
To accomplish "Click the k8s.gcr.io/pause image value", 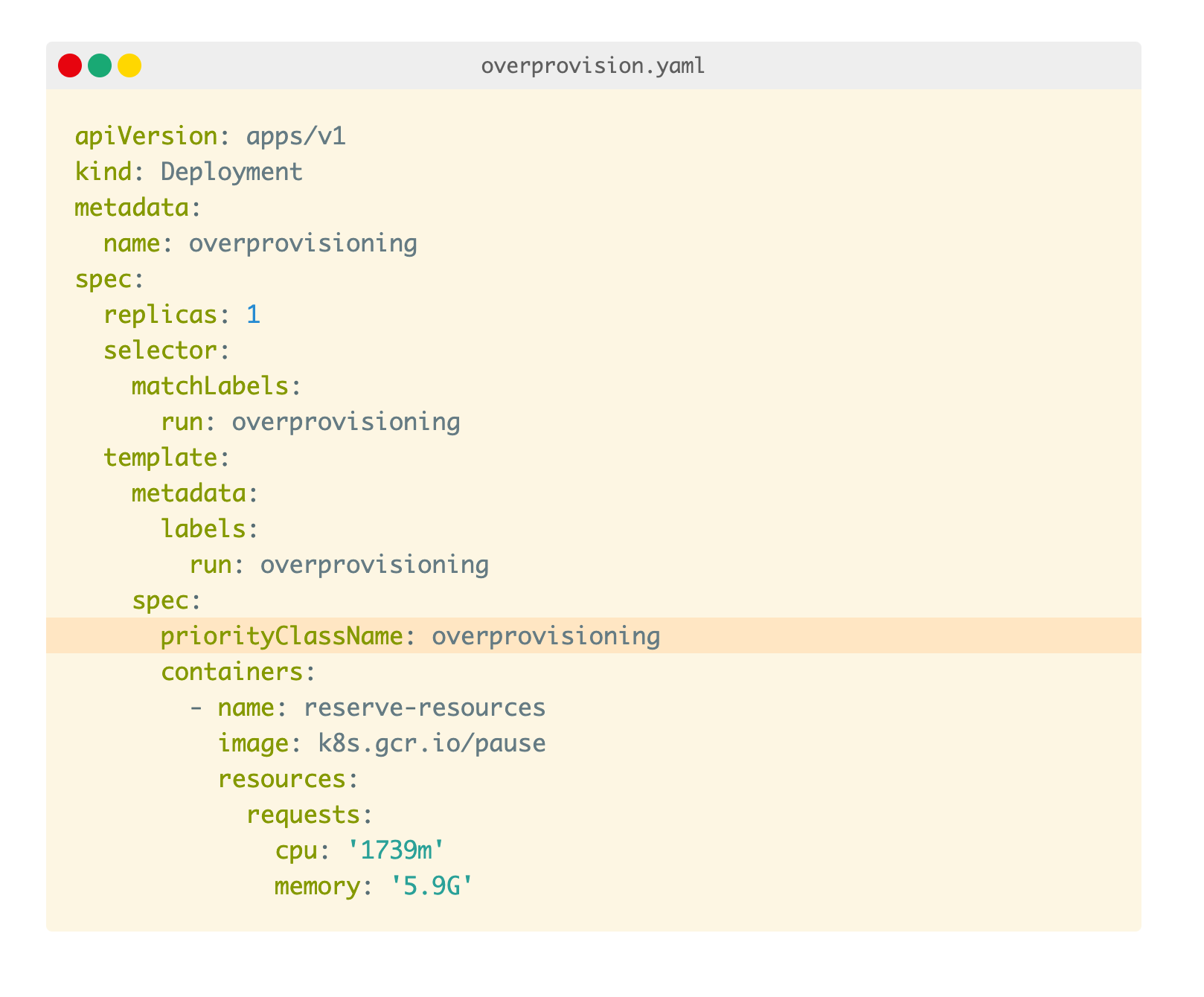I will click(x=432, y=744).
